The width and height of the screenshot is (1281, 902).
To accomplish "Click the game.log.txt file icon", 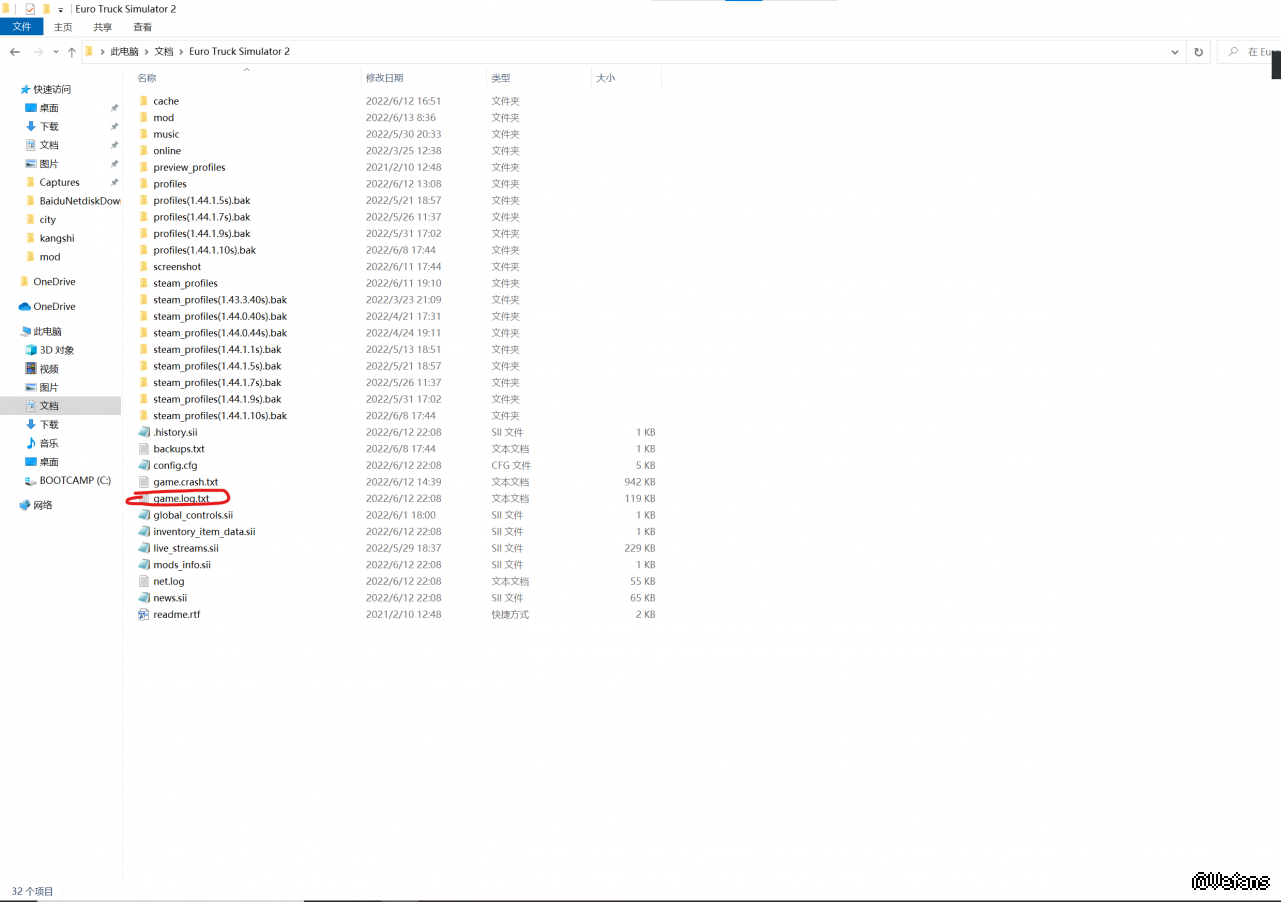I will (144, 498).
